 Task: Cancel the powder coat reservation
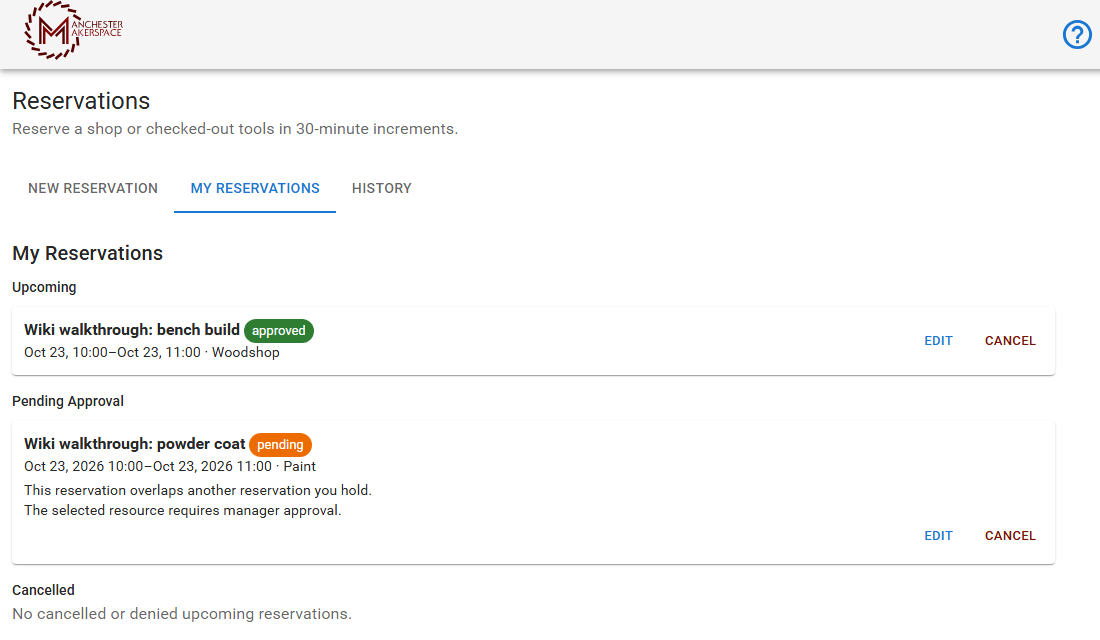(1010, 536)
